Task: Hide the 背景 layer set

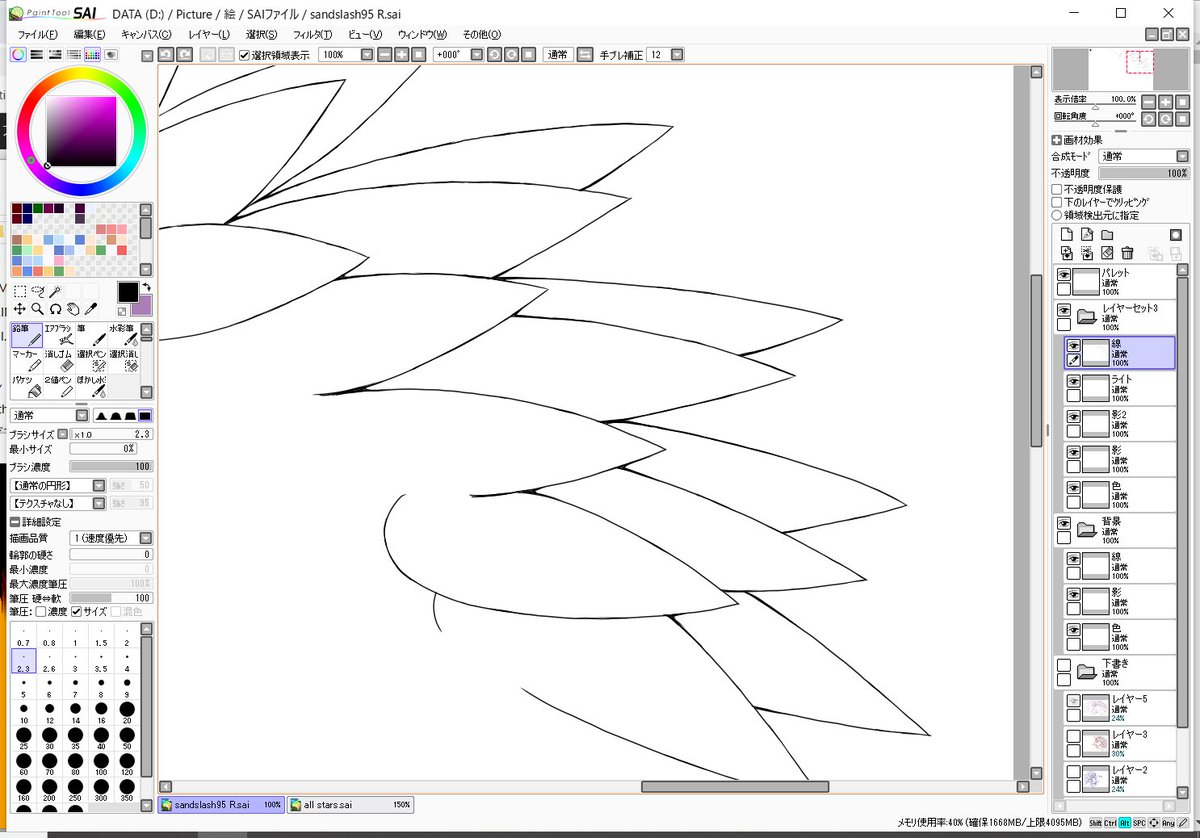Action: (1064, 523)
